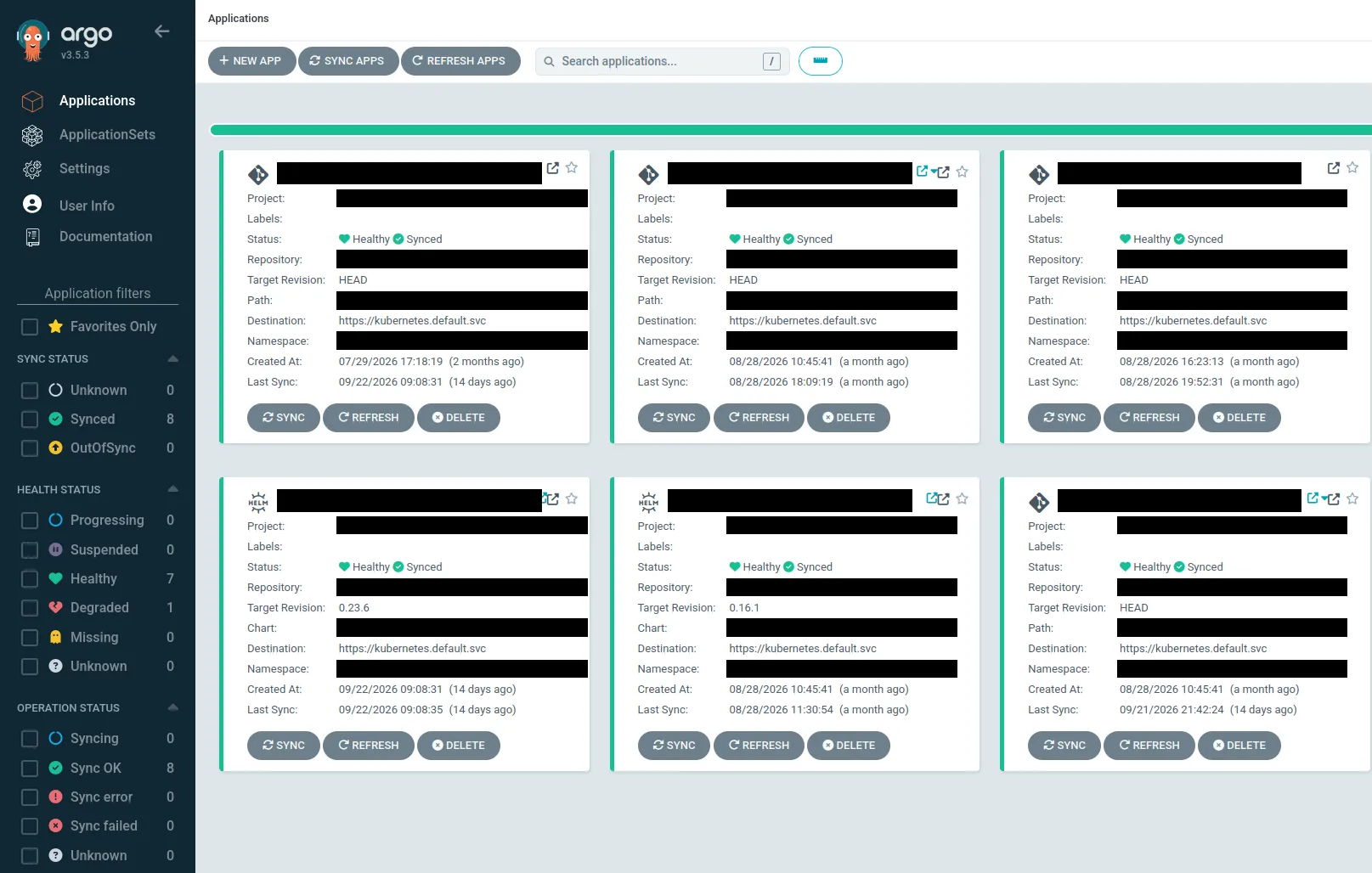1372x873 pixels.
Task: Collapse the HEALTH STATUS filter section
Action: pos(172,489)
